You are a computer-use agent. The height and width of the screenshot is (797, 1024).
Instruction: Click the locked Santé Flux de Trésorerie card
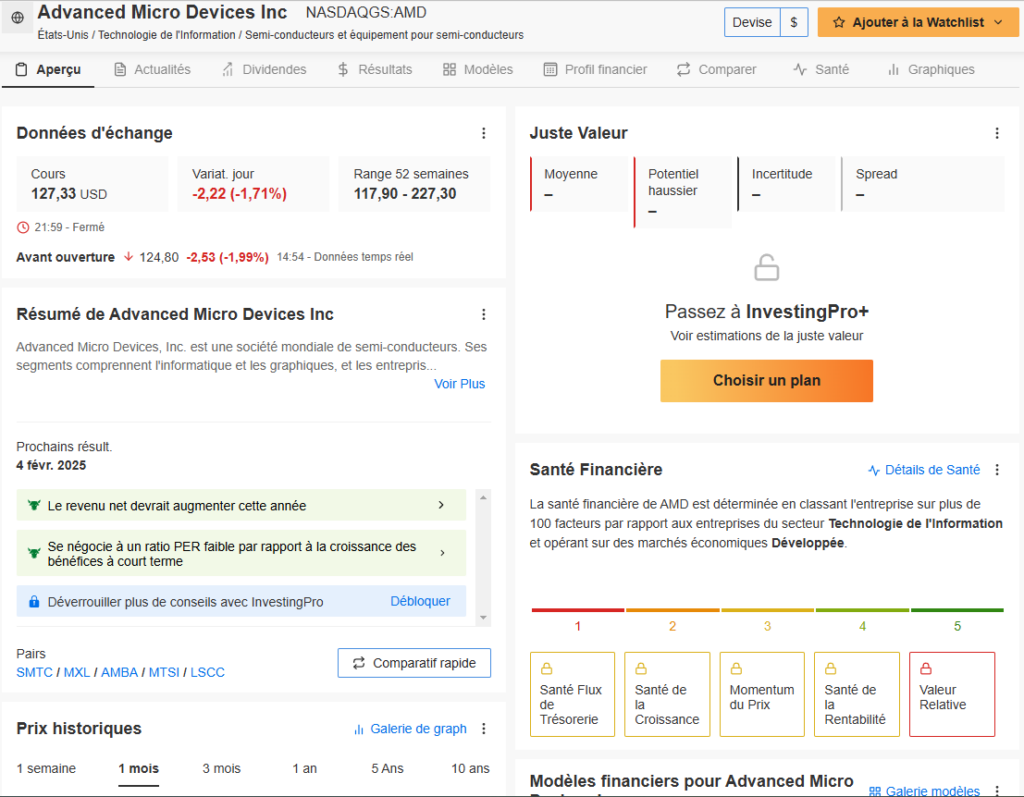tap(569, 694)
